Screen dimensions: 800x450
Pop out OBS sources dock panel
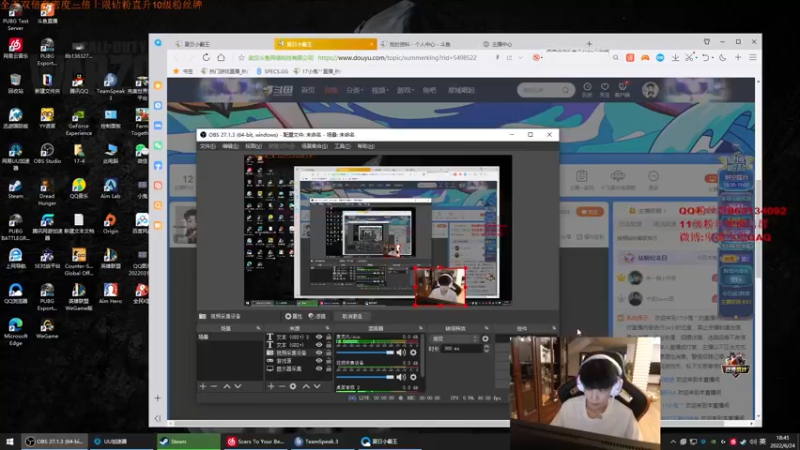click(x=328, y=328)
